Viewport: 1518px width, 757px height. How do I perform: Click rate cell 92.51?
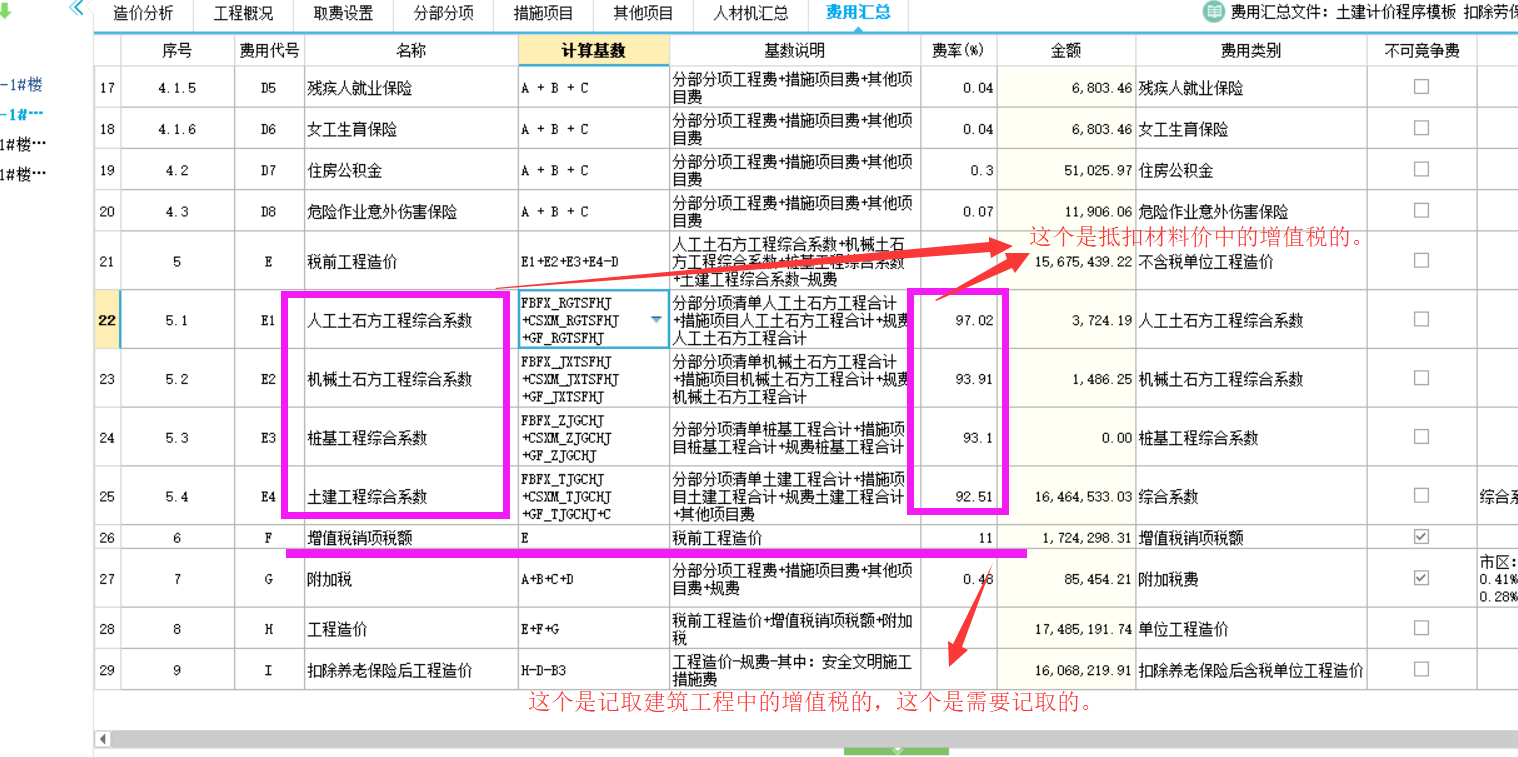pos(958,496)
